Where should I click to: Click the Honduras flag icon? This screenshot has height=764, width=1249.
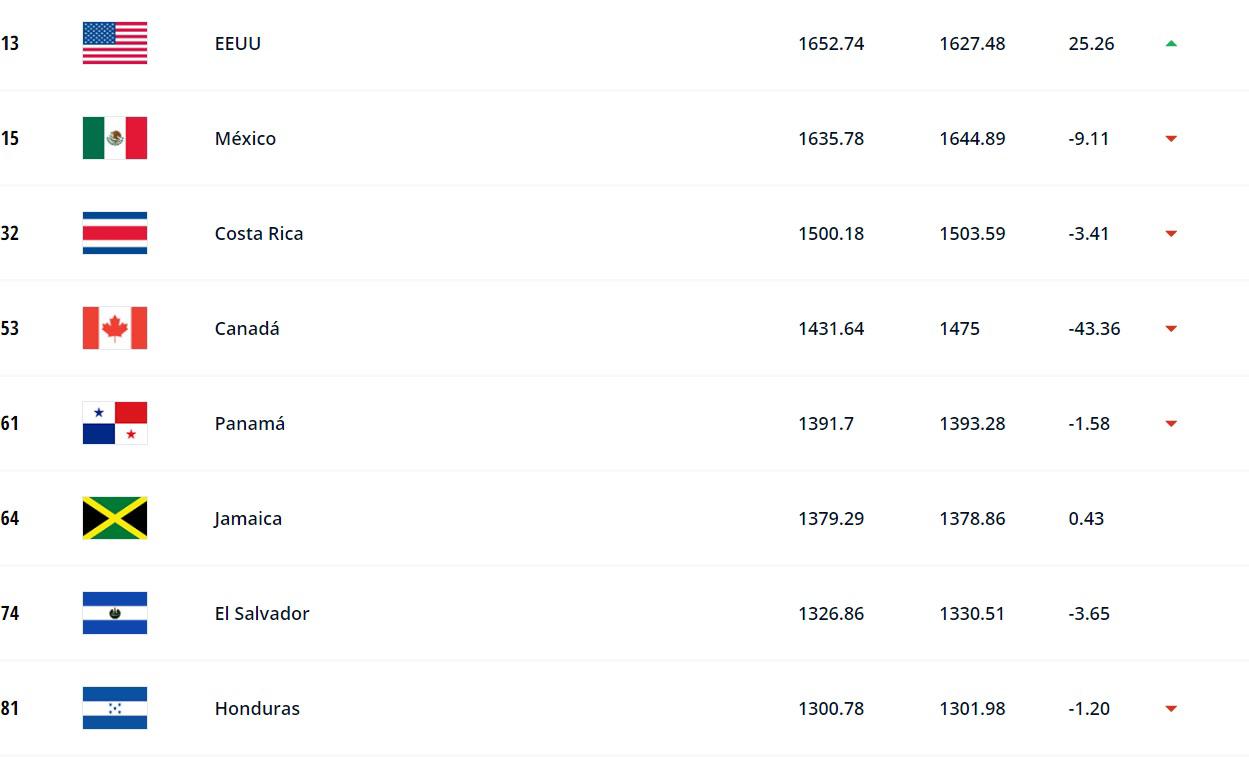tap(115, 708)
